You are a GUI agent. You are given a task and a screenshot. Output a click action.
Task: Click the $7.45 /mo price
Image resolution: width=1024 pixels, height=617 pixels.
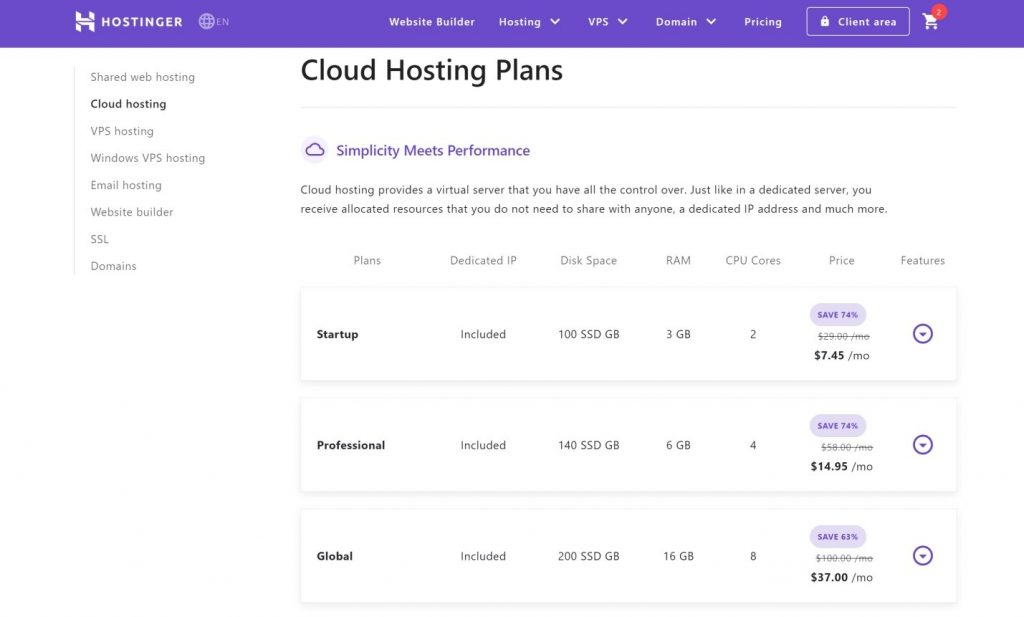841,355
